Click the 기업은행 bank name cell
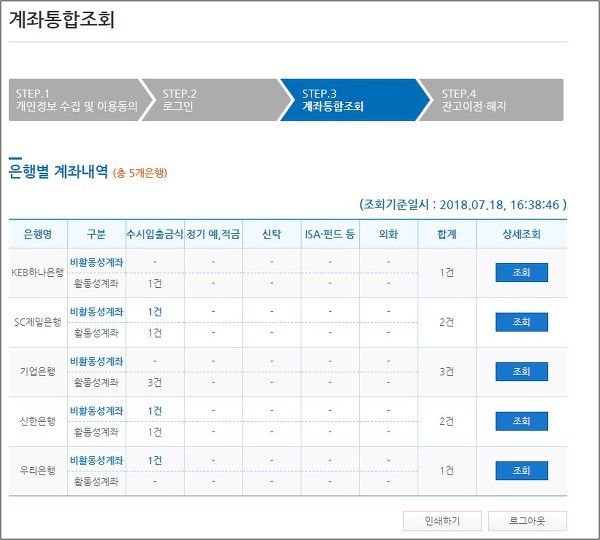 38,371
